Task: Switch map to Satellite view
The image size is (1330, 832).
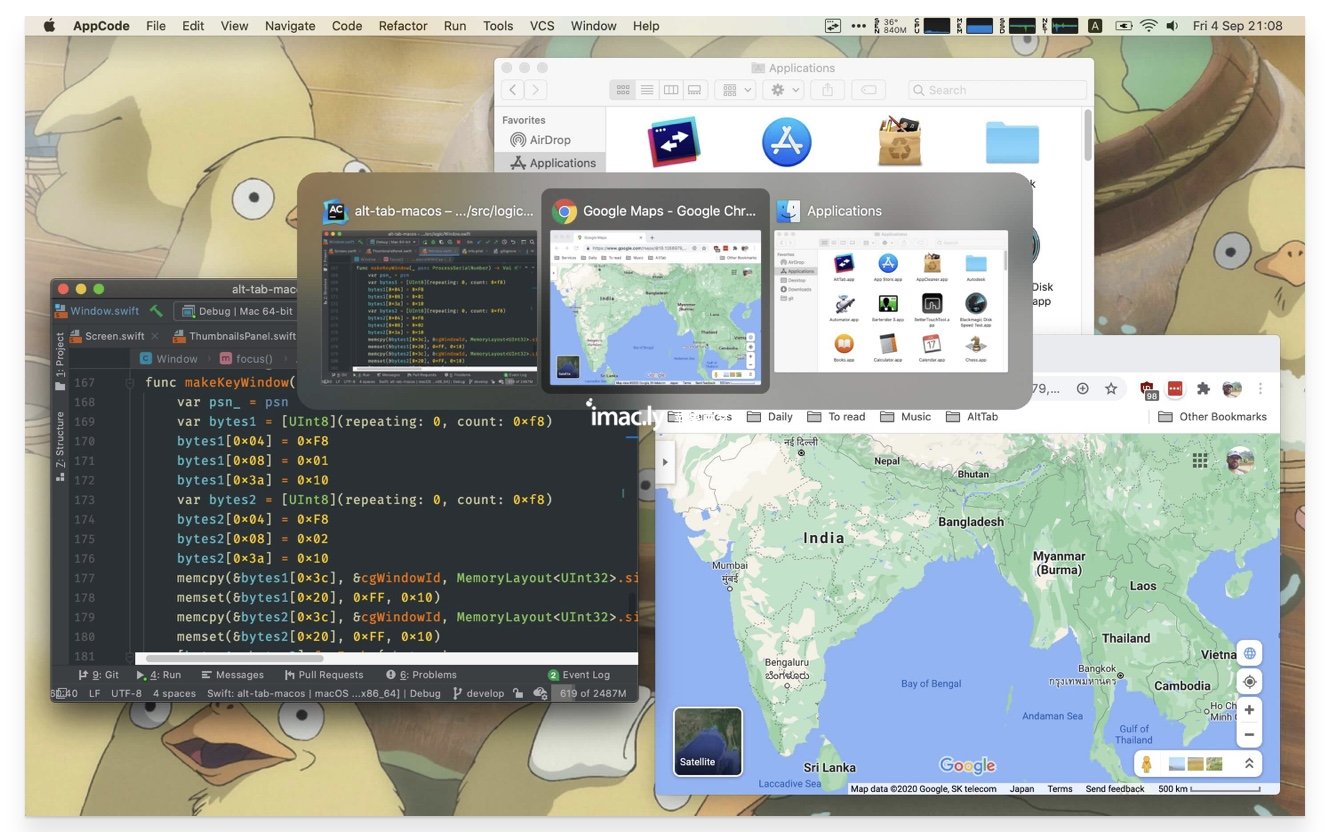Action: point(708,741)
